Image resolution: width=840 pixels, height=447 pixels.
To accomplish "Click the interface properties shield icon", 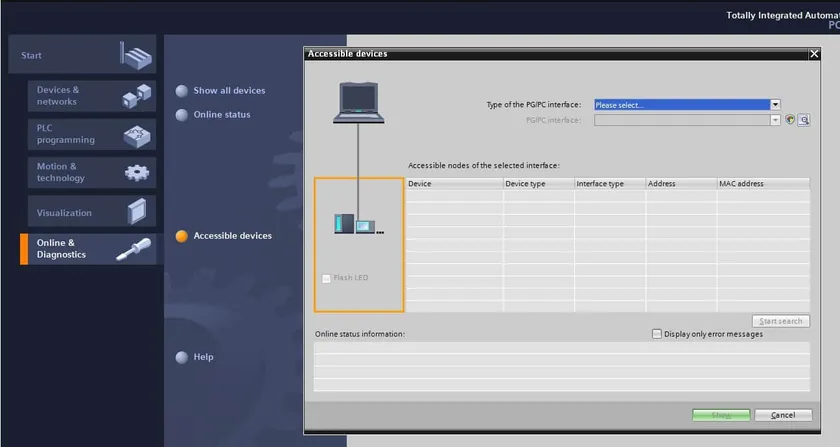I will click(x=790, y=120).
